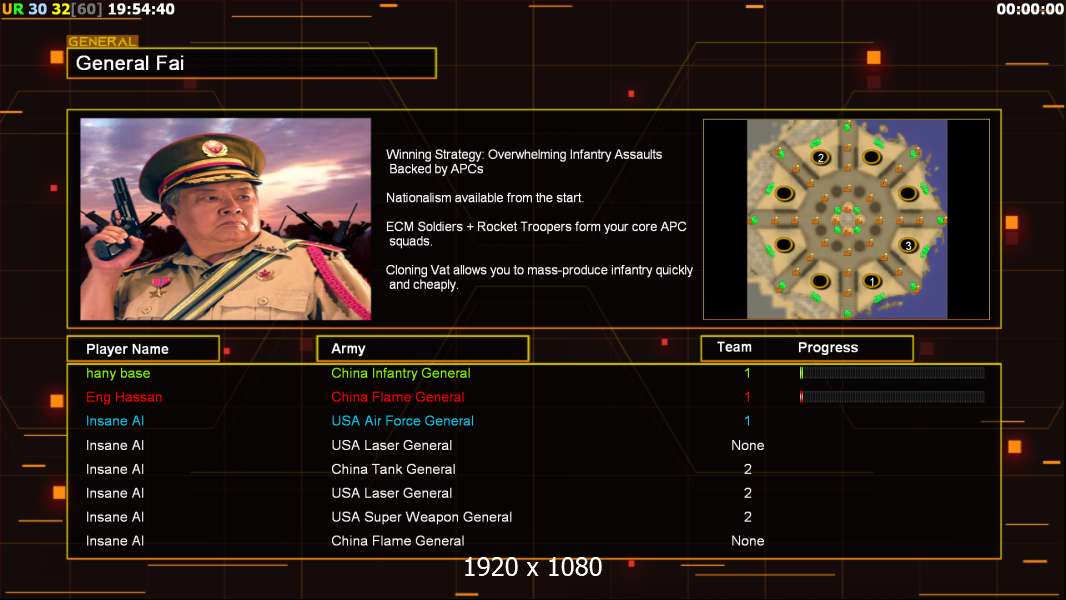Viewport: 1066px width, 600px height.
Task: Click the Player Name column header
Action: [143, 349]
